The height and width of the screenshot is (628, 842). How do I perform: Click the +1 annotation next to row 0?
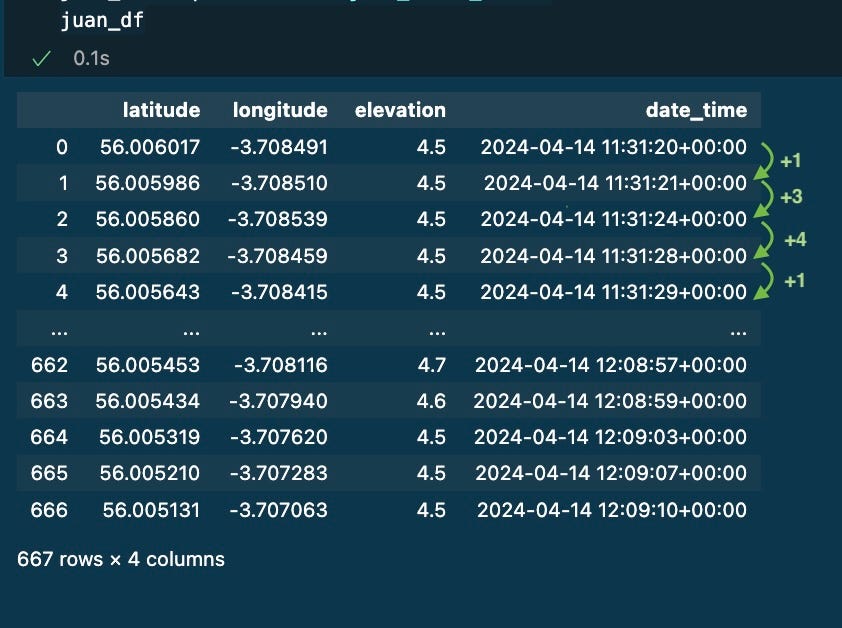pos(790,160)
